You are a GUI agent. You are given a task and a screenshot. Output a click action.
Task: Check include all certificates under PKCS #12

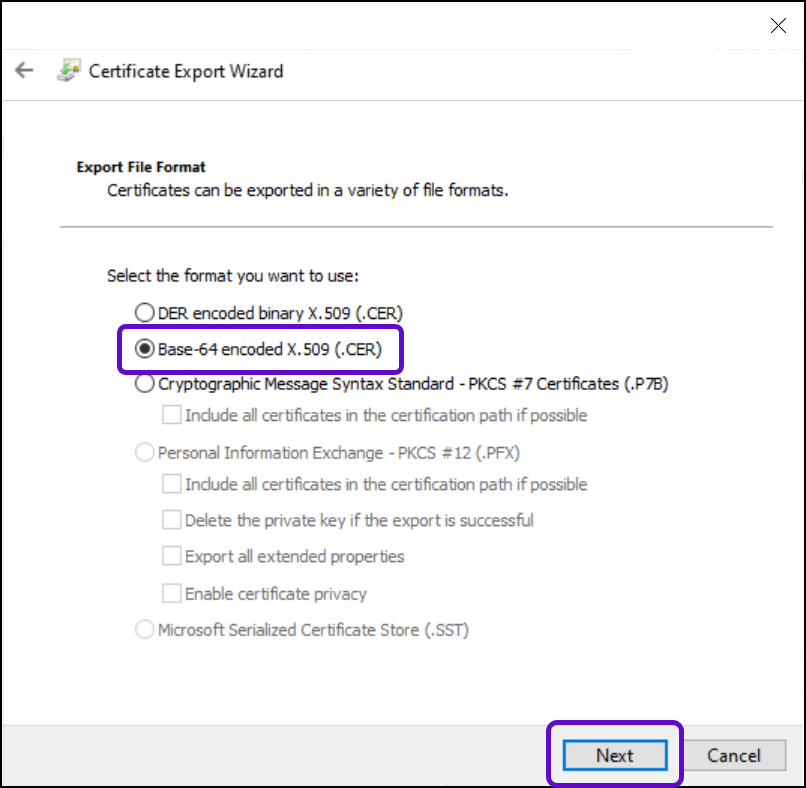click(x=172, y=484)
